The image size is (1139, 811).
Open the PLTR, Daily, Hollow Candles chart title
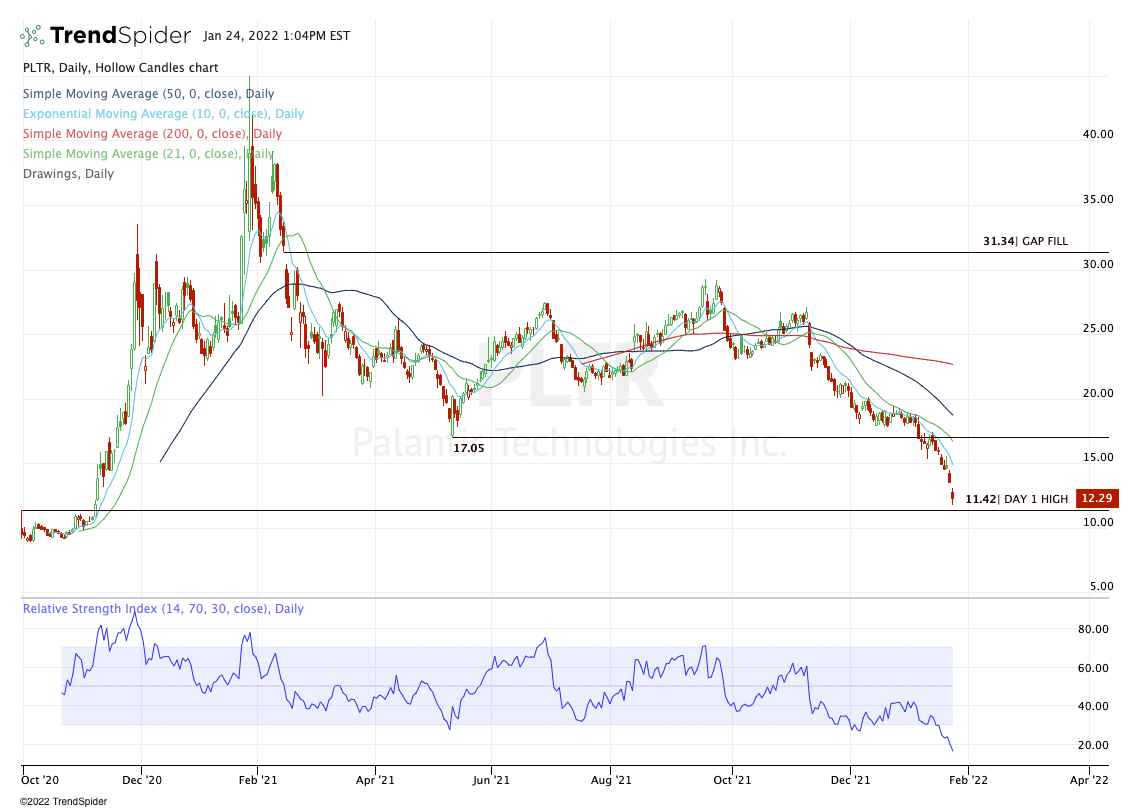click(x=120, y=68)
